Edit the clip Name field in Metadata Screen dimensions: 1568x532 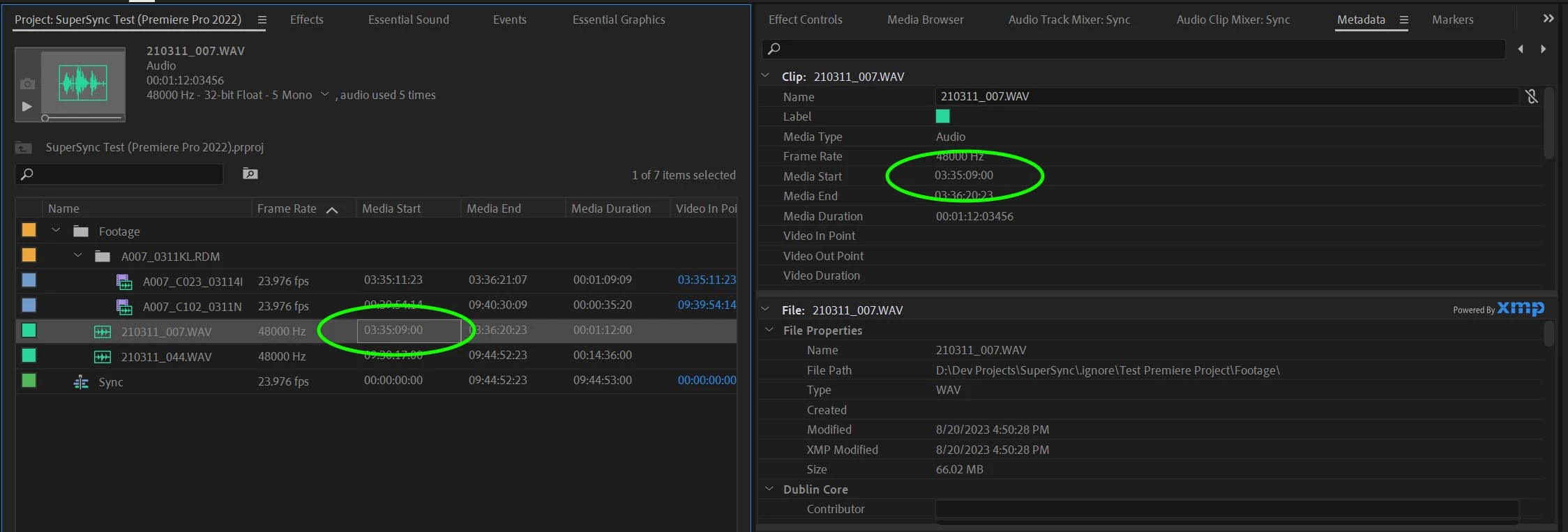point(1226,96)
